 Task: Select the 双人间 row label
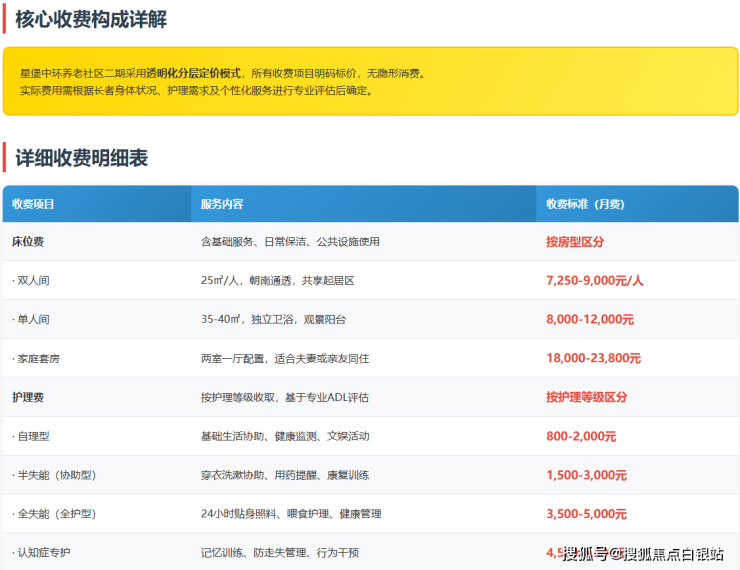[x=31, y=281]
